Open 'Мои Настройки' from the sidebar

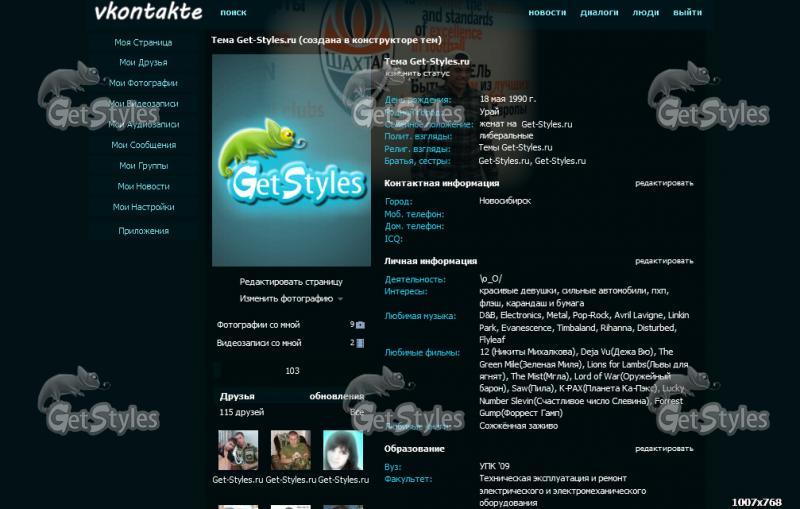143,207
